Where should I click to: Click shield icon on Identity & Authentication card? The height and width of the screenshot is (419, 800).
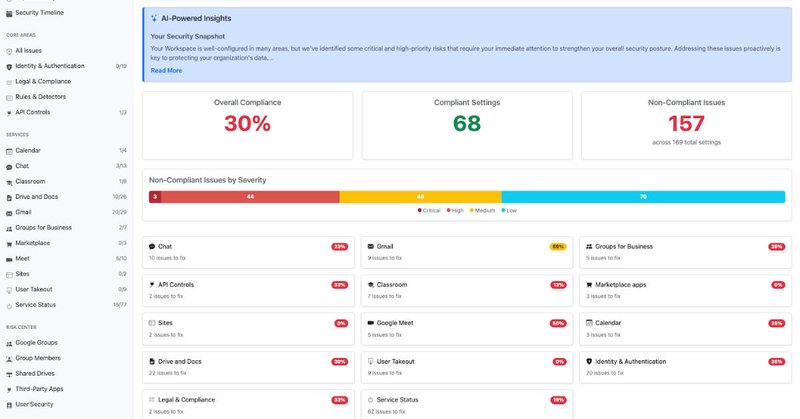click(x=589, y=361)
